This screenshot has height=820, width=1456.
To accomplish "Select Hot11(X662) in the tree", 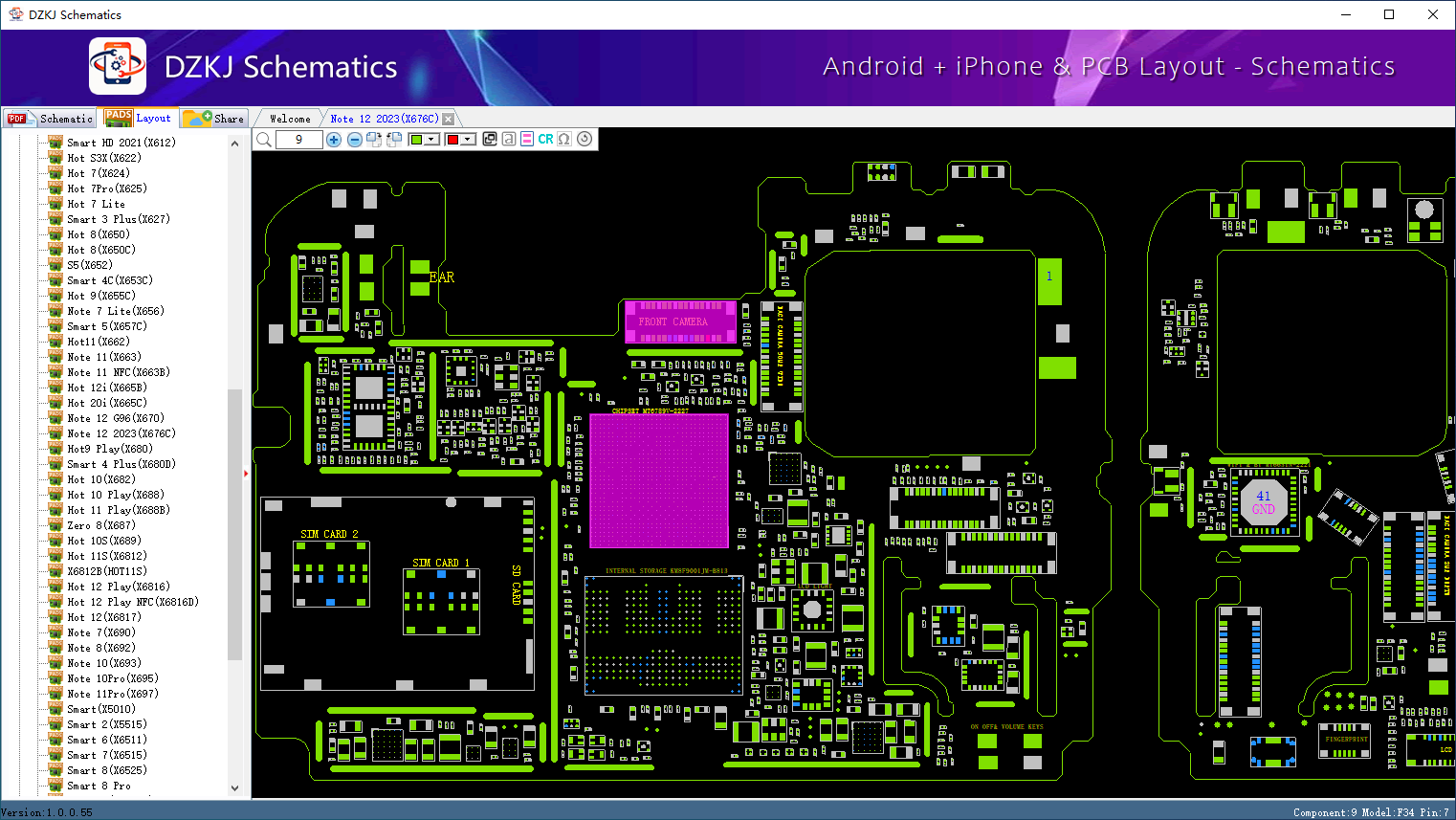I will [99, 342].
